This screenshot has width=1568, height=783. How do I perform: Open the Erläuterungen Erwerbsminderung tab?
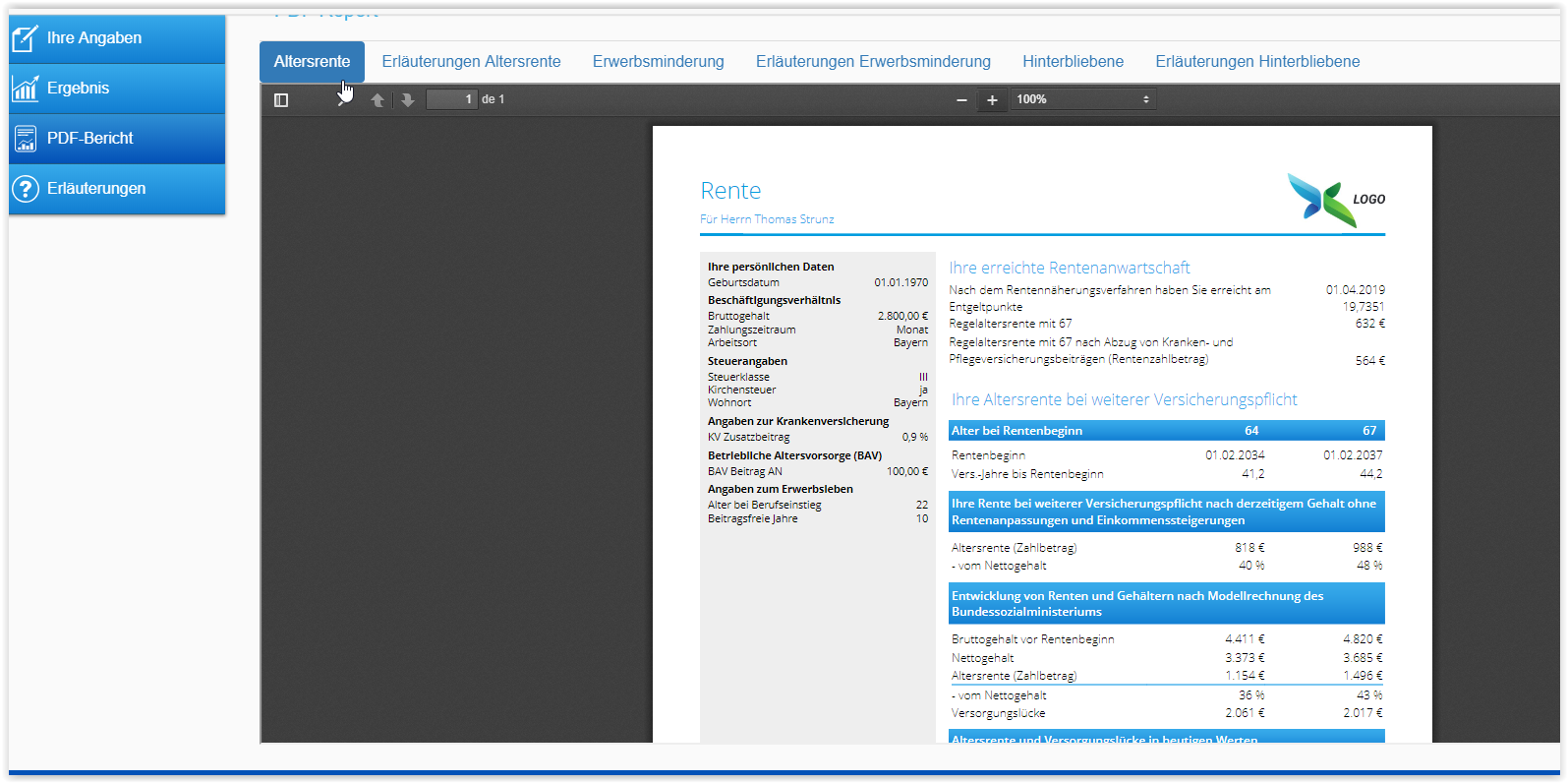point(873,62)
